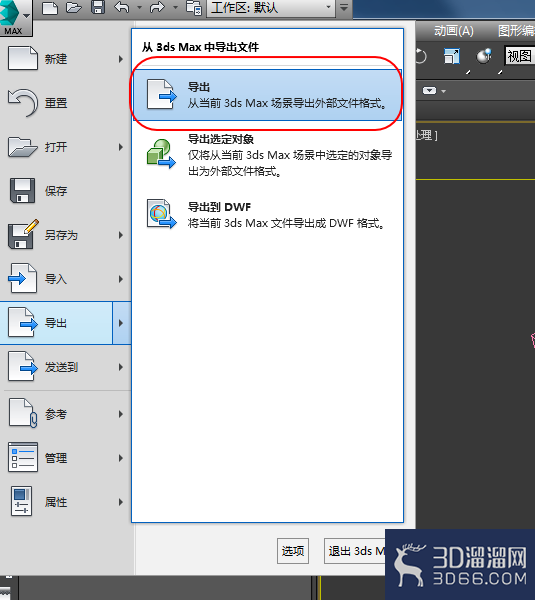Click the rotate tool icon in main toolbar
Viewport: 535px width, 600px height.
pyautogui.click(x=421, y=56)
